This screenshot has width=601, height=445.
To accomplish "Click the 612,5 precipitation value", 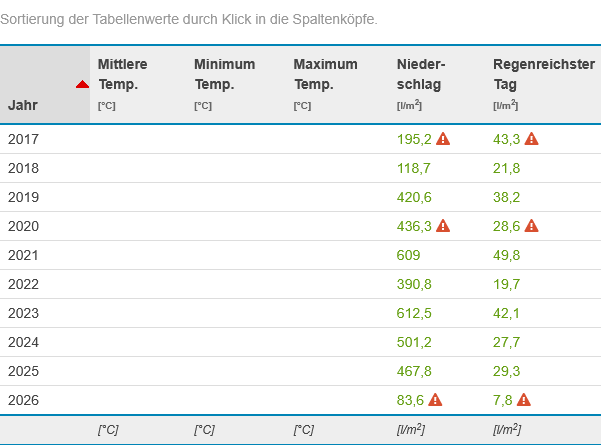I will [x=414, y=313].
